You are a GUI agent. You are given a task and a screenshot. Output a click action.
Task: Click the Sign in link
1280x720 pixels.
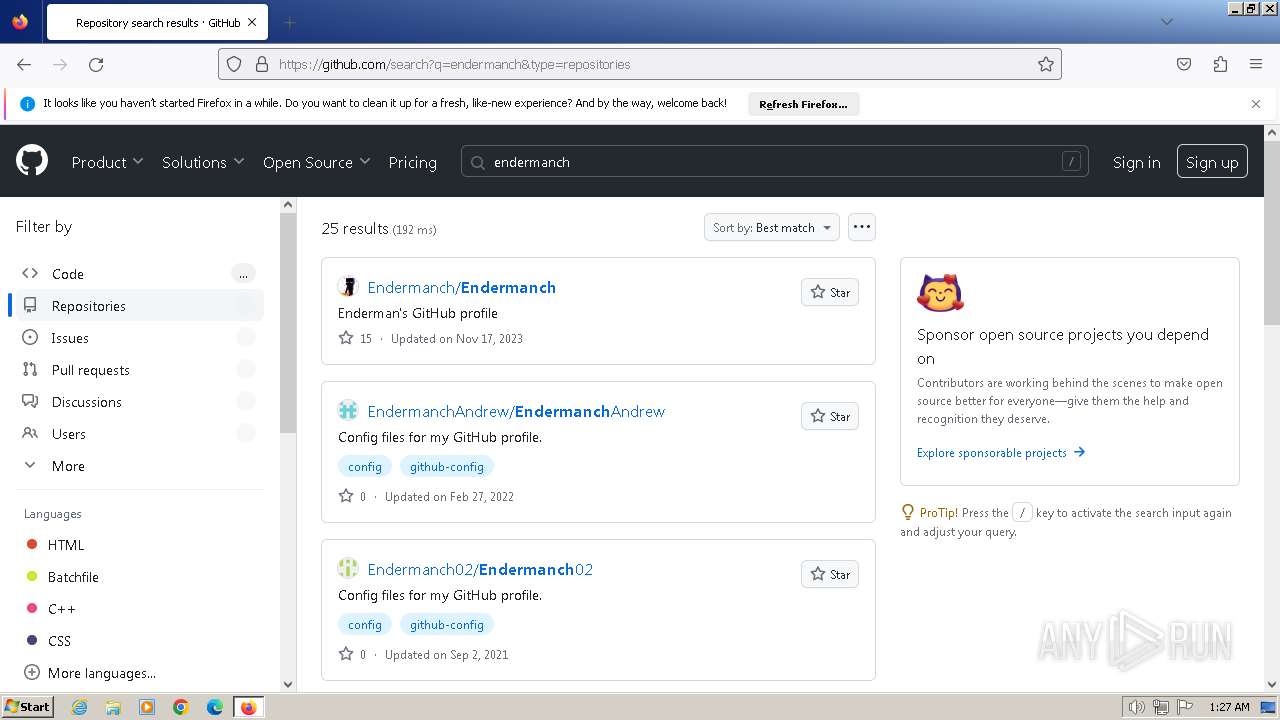(x=1137, y=162)
